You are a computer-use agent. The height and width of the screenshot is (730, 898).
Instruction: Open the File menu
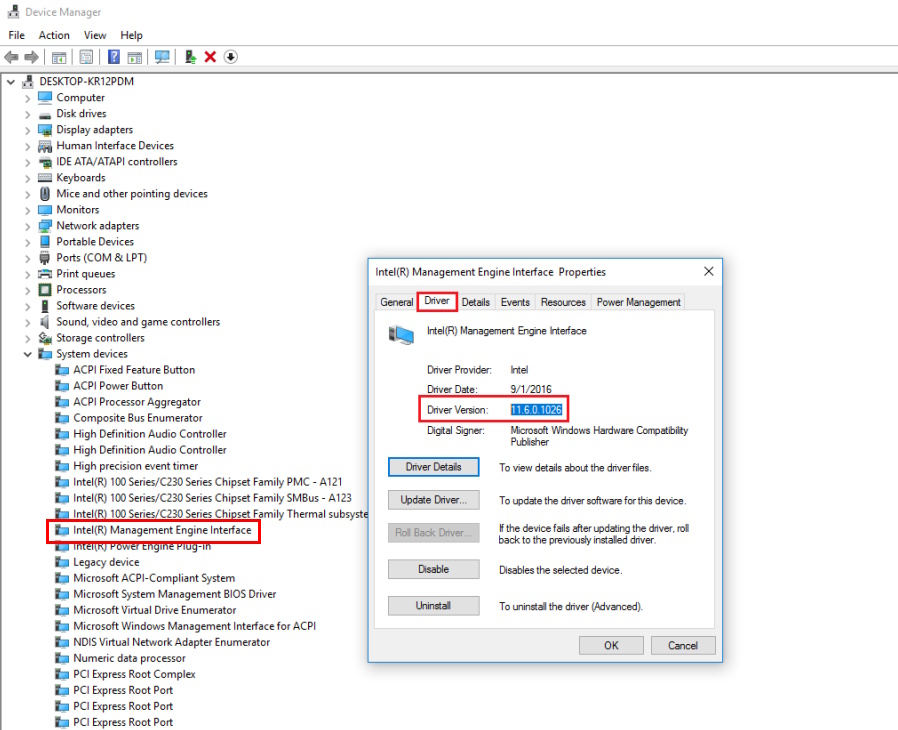click(17, 35)
